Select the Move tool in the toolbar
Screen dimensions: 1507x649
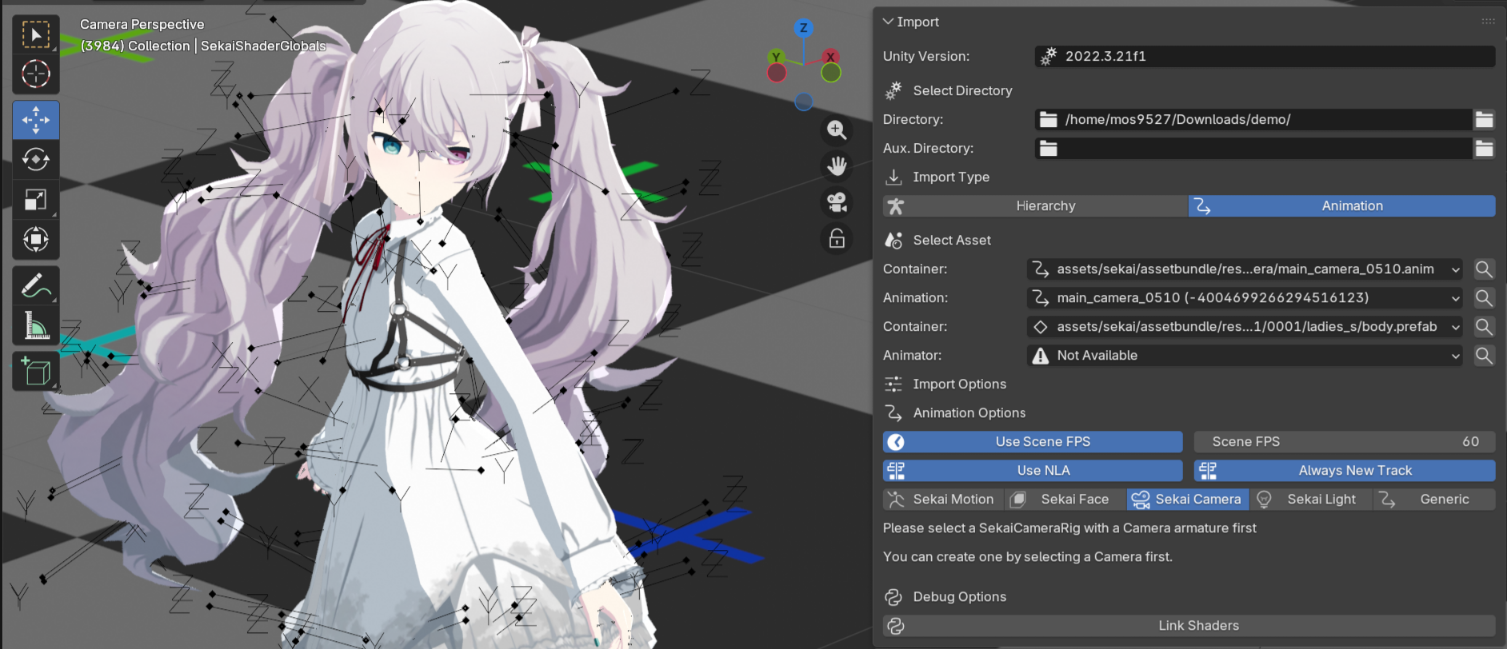pos(36,119)
